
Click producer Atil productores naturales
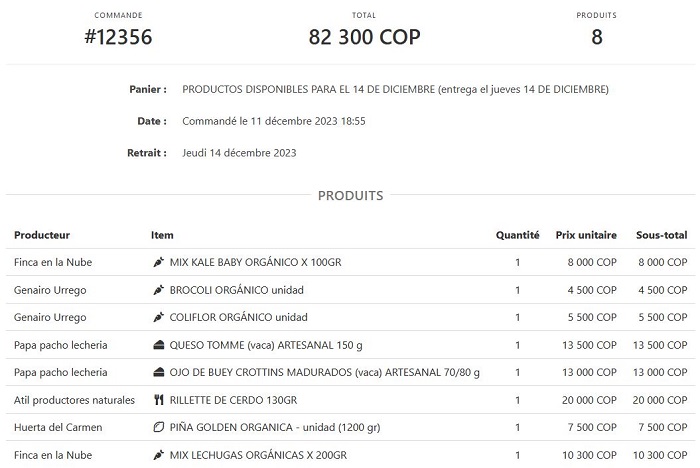click(74, 400)
